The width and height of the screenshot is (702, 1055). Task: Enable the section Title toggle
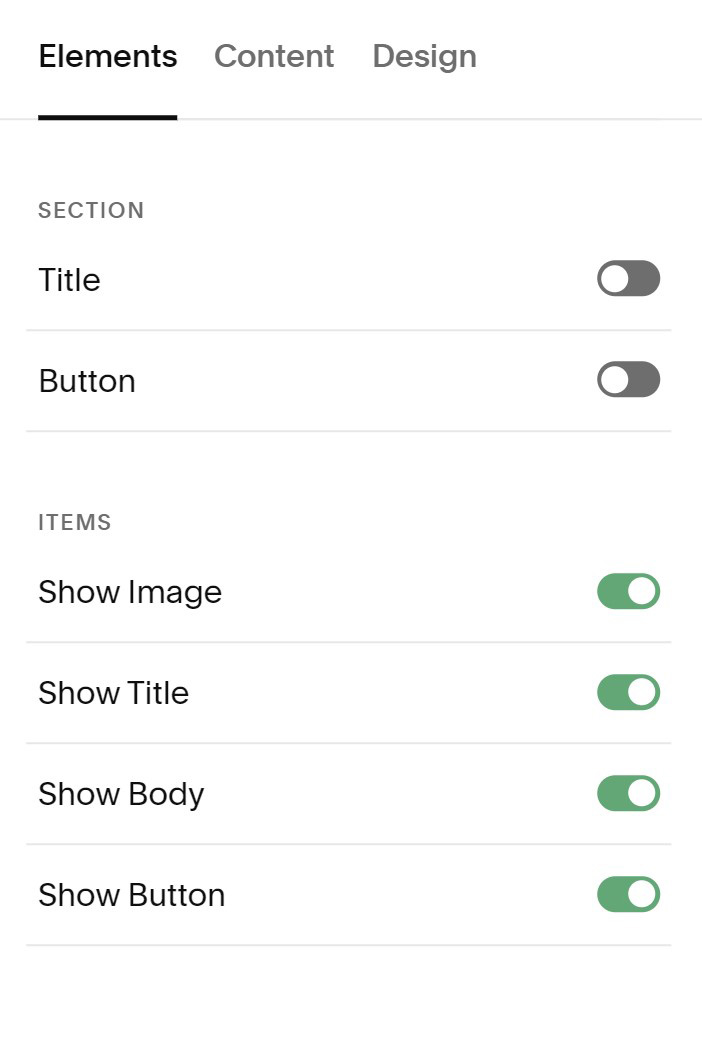click(628, 279)
